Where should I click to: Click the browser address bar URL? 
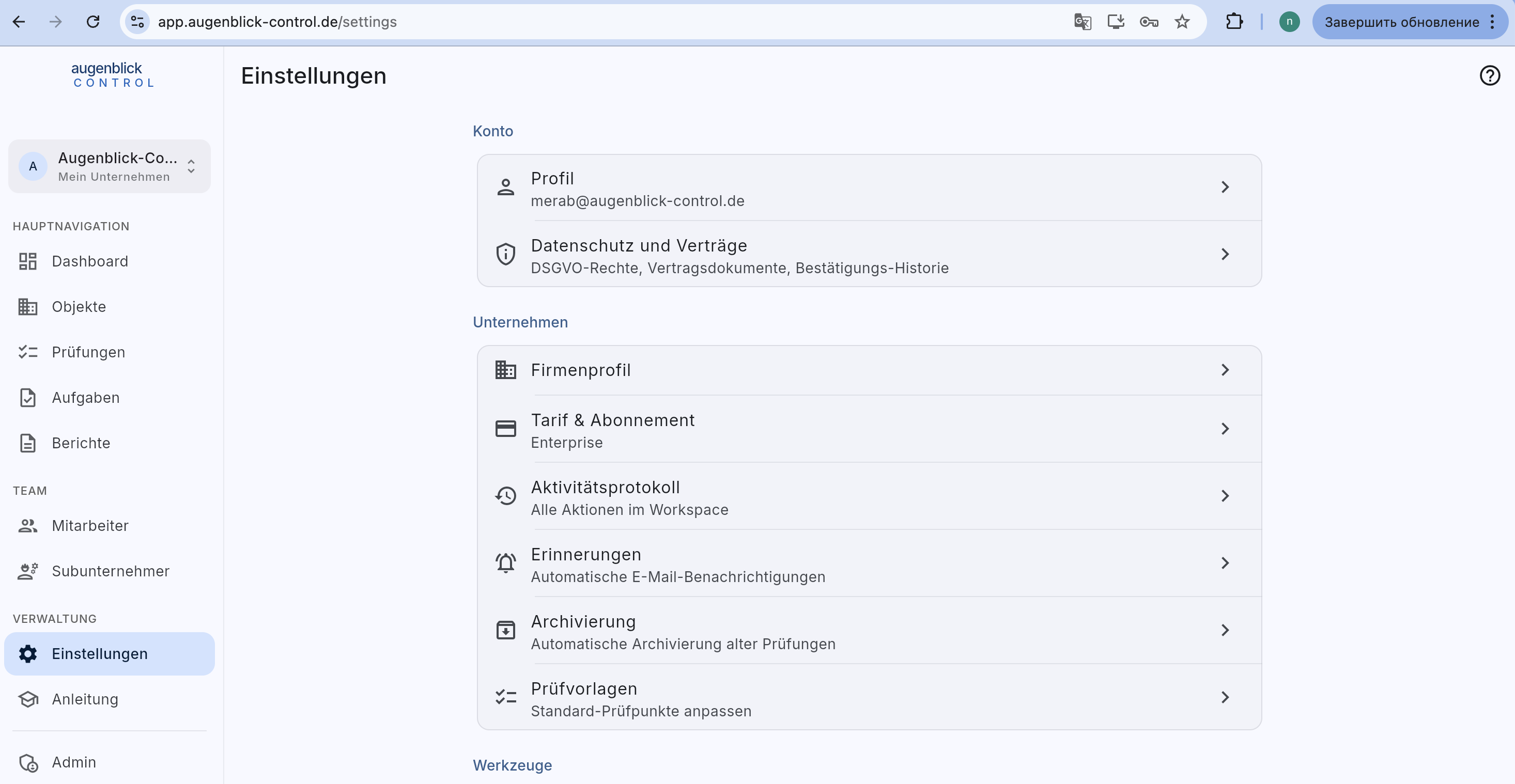277,22
